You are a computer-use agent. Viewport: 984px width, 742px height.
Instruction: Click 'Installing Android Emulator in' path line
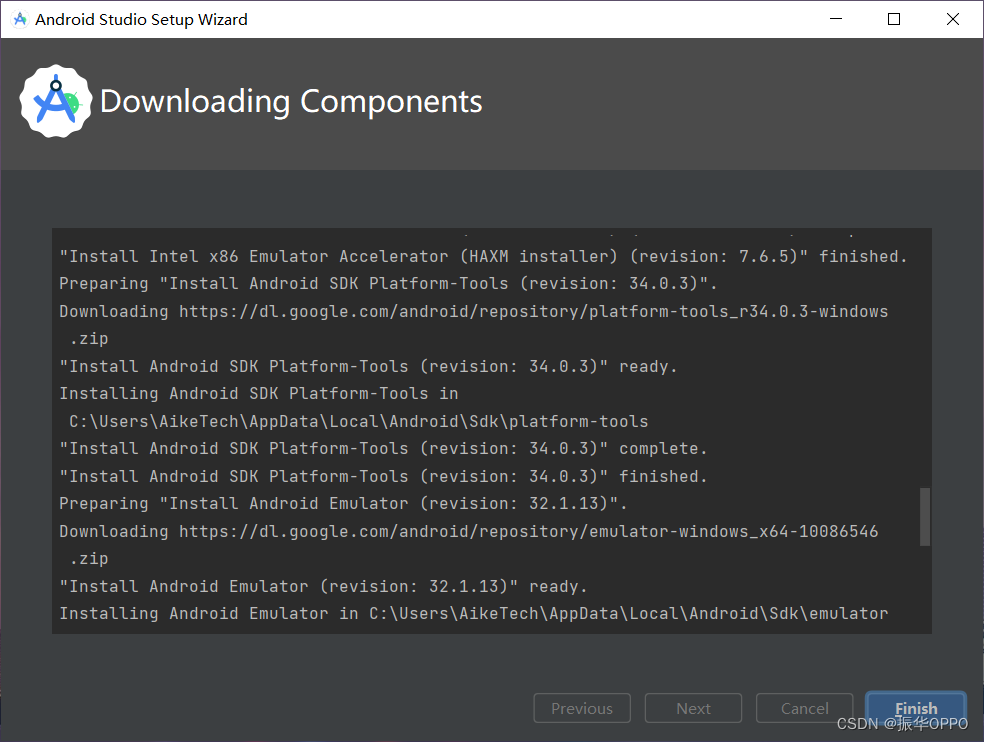click(x=474, y=613)
